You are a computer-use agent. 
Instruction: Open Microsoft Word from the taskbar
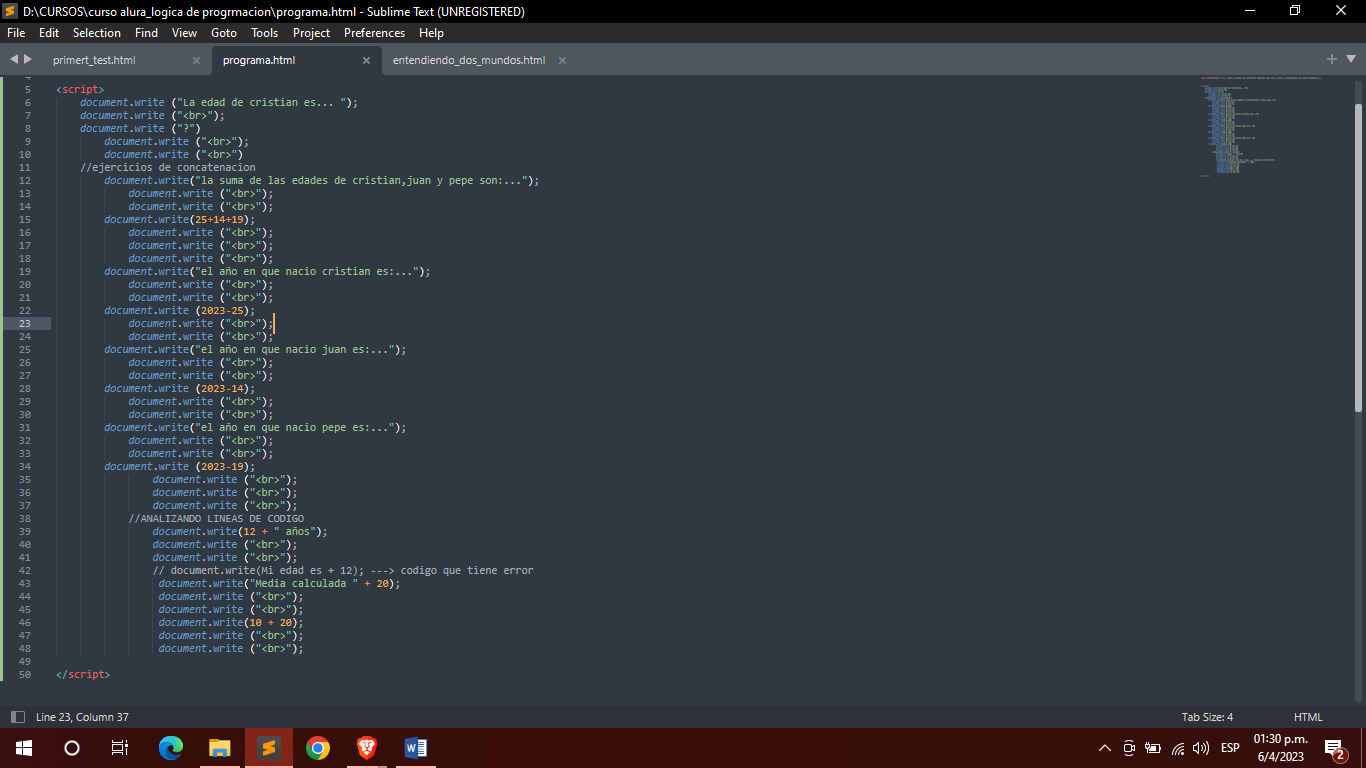416,747
